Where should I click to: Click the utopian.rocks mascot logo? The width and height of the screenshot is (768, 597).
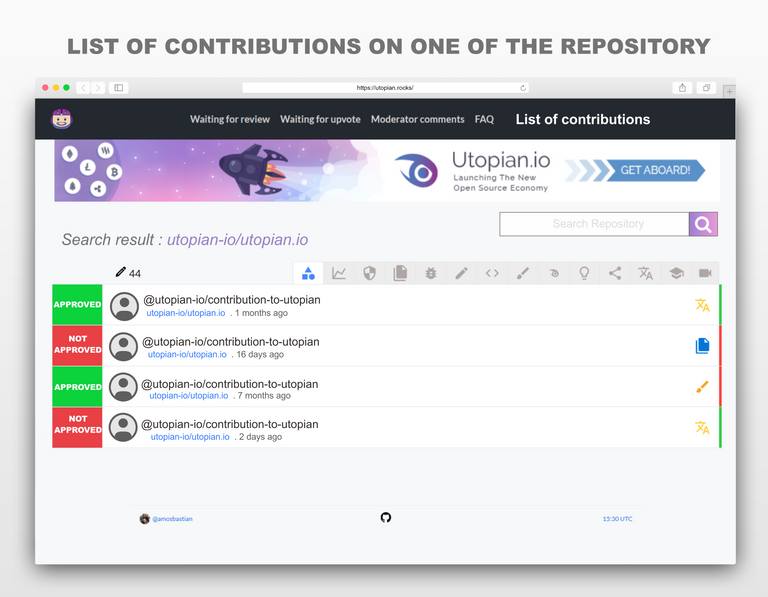coord(62,119)
